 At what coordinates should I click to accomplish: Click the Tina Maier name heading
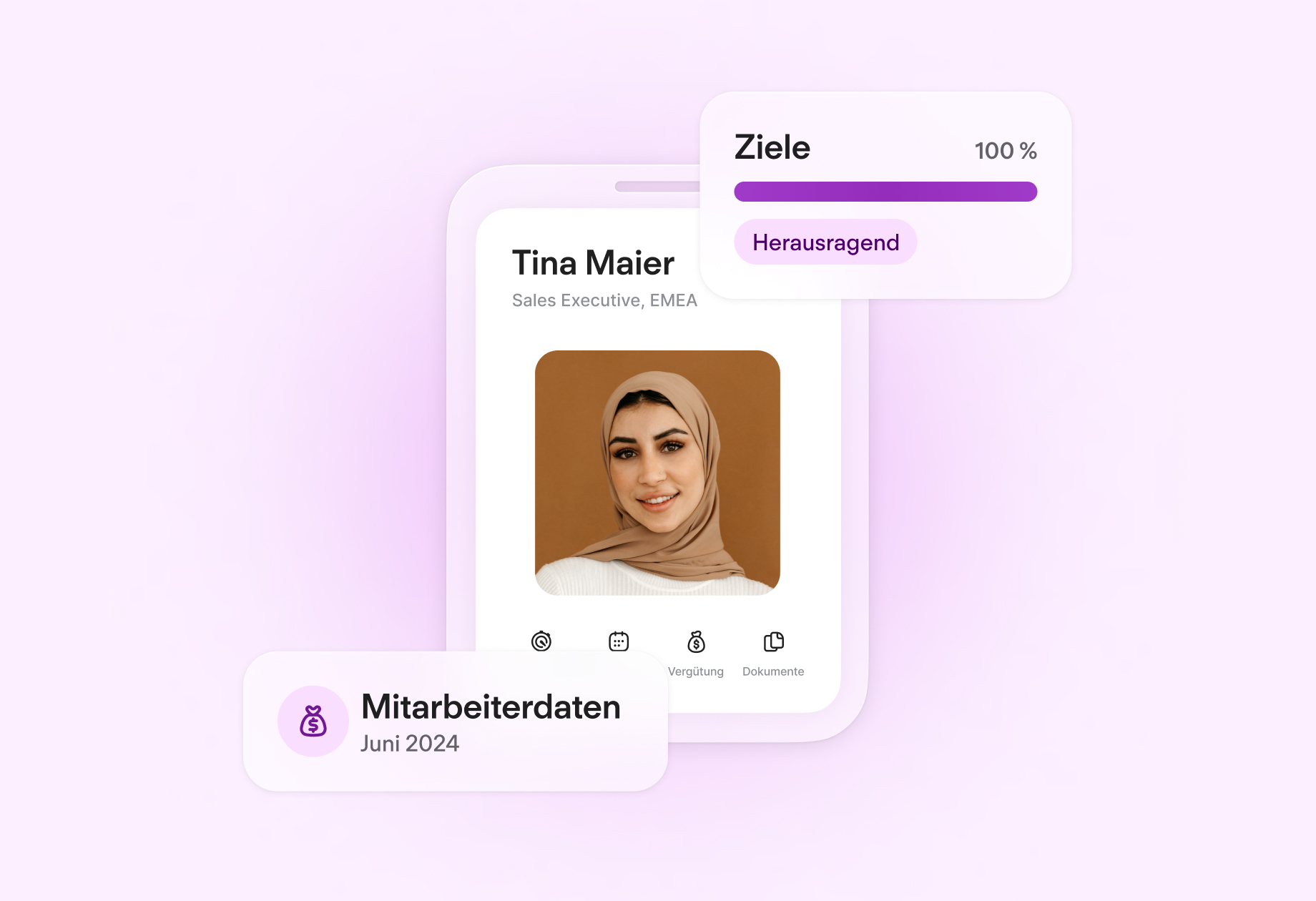[593, 263]
